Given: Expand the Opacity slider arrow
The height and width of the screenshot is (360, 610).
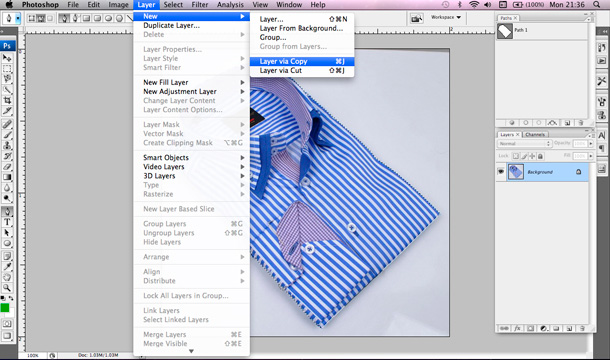Looking at the screenshot, I should (591, 144).
